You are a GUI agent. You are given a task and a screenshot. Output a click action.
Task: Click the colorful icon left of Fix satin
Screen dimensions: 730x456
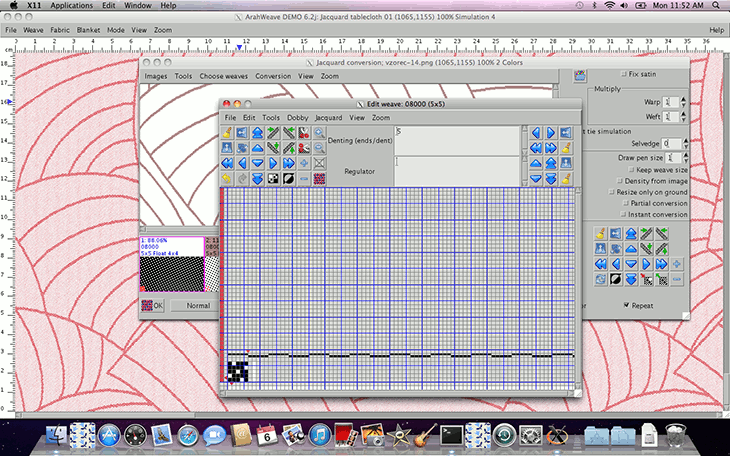coord(580,75)
